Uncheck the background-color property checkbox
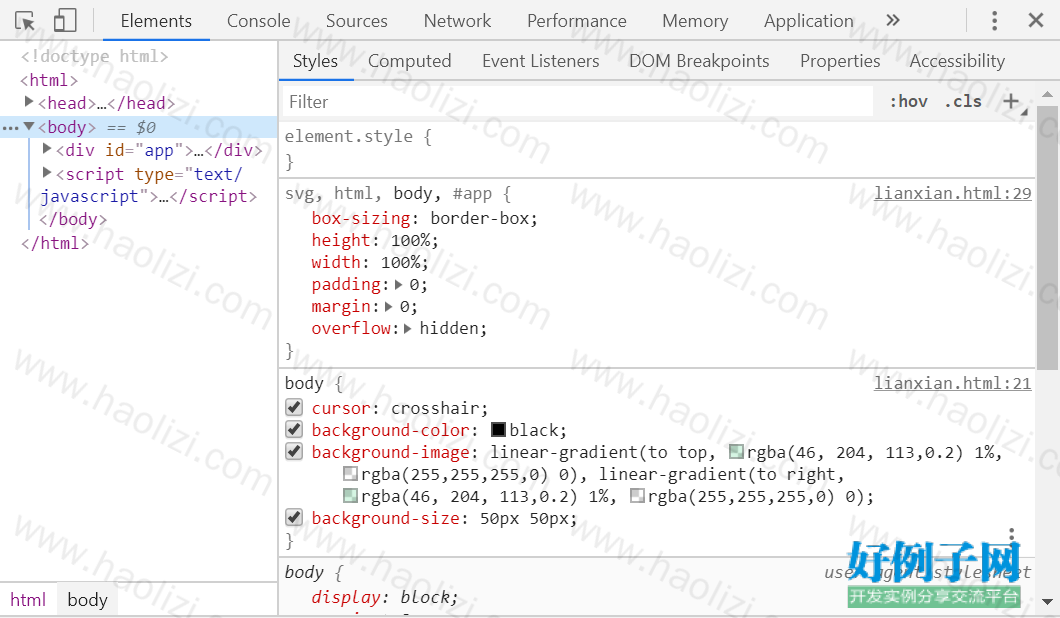The height and width of the screenshot is (618, 1060). (x=294, y=429)
